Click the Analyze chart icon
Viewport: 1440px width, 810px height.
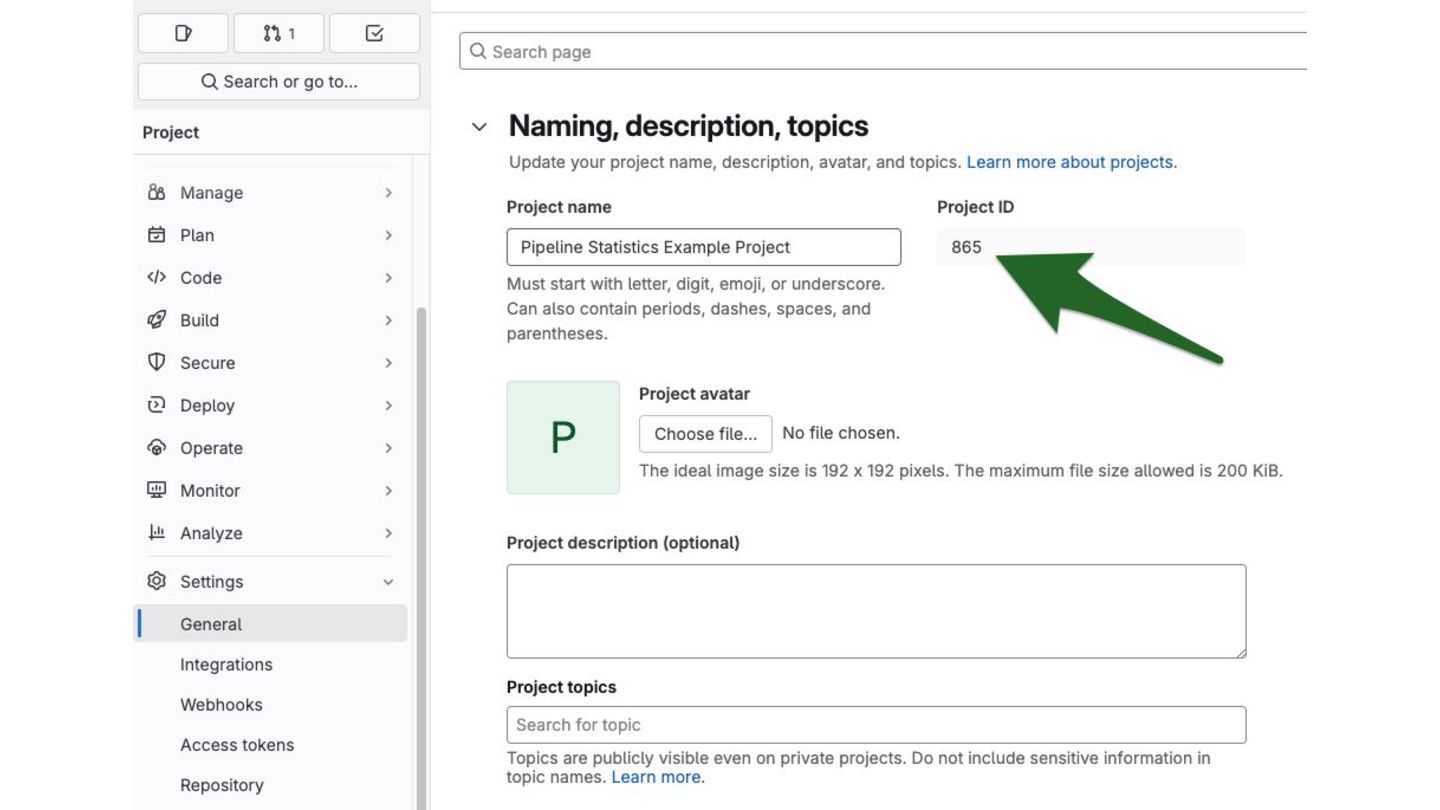tap(157, 533)
